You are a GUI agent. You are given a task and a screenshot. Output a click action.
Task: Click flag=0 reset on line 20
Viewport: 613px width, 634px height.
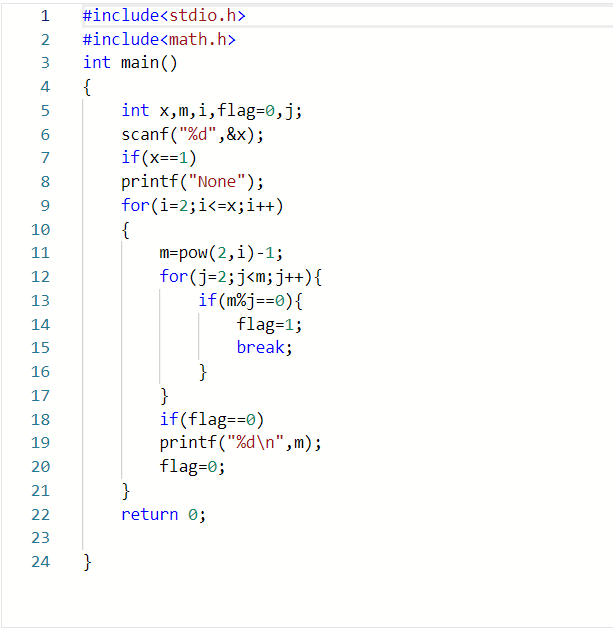click(192, 467)
